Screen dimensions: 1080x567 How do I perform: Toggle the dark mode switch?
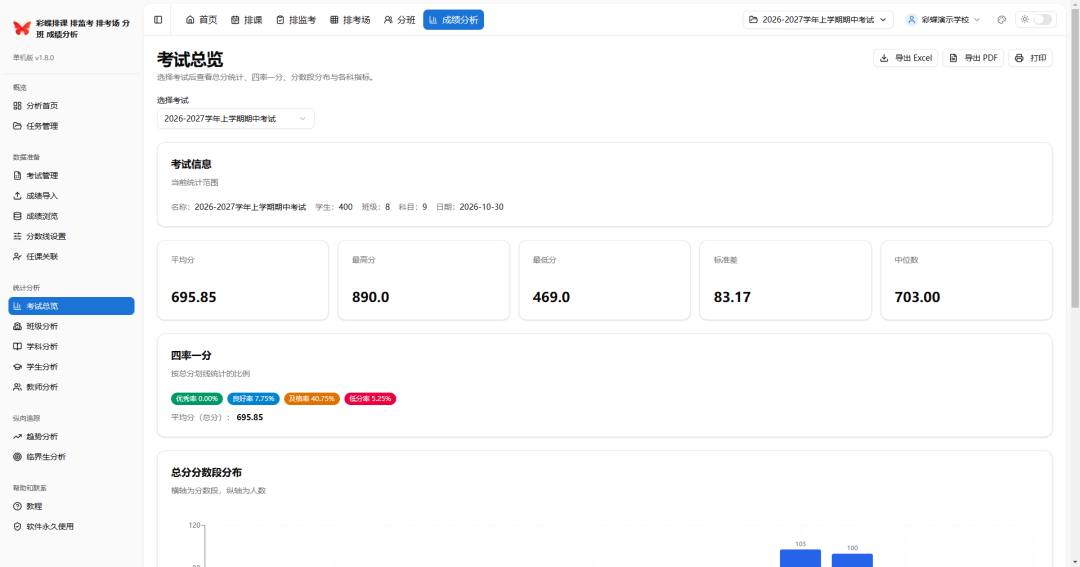(x=1043, y=20)
